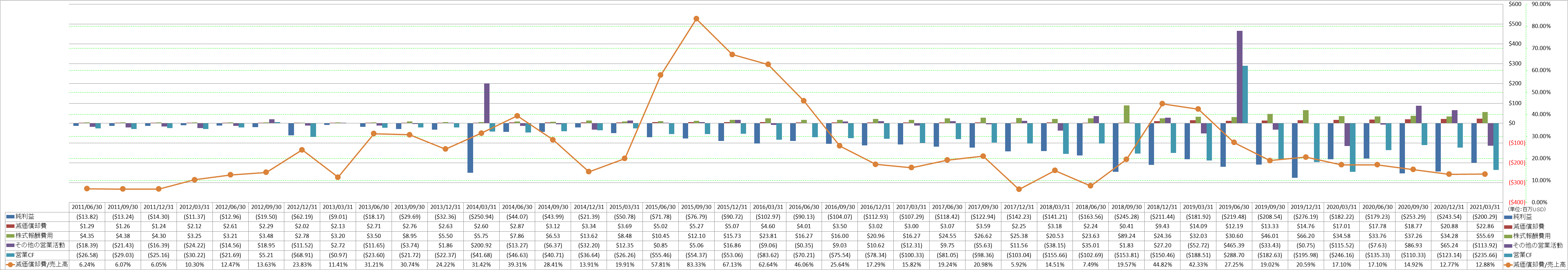Select ratio cell 12.88%
The image size is (1568, 270).
(1484, 265)
